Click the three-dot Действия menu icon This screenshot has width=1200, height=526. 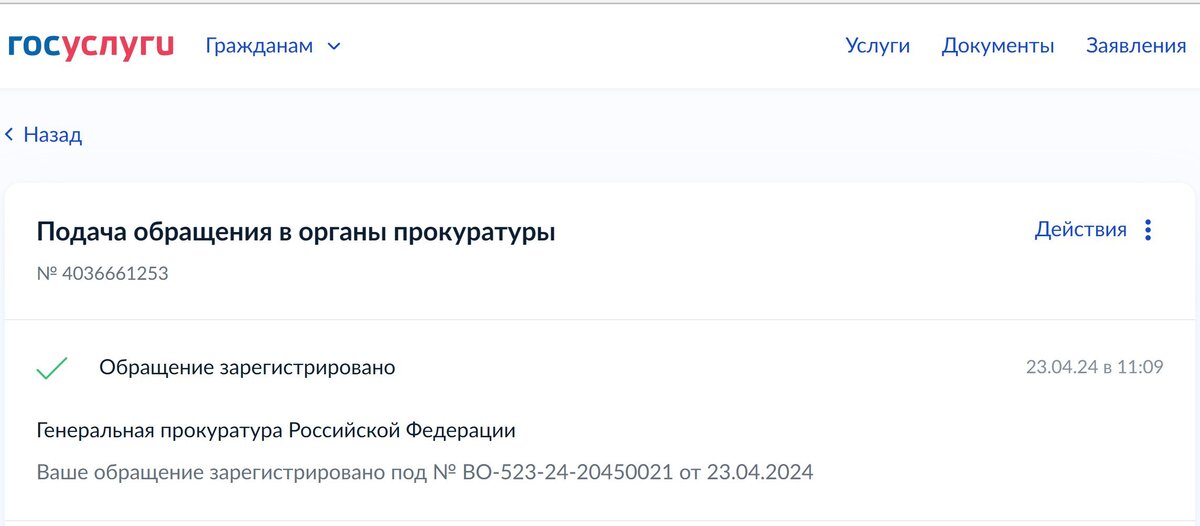1148,230
